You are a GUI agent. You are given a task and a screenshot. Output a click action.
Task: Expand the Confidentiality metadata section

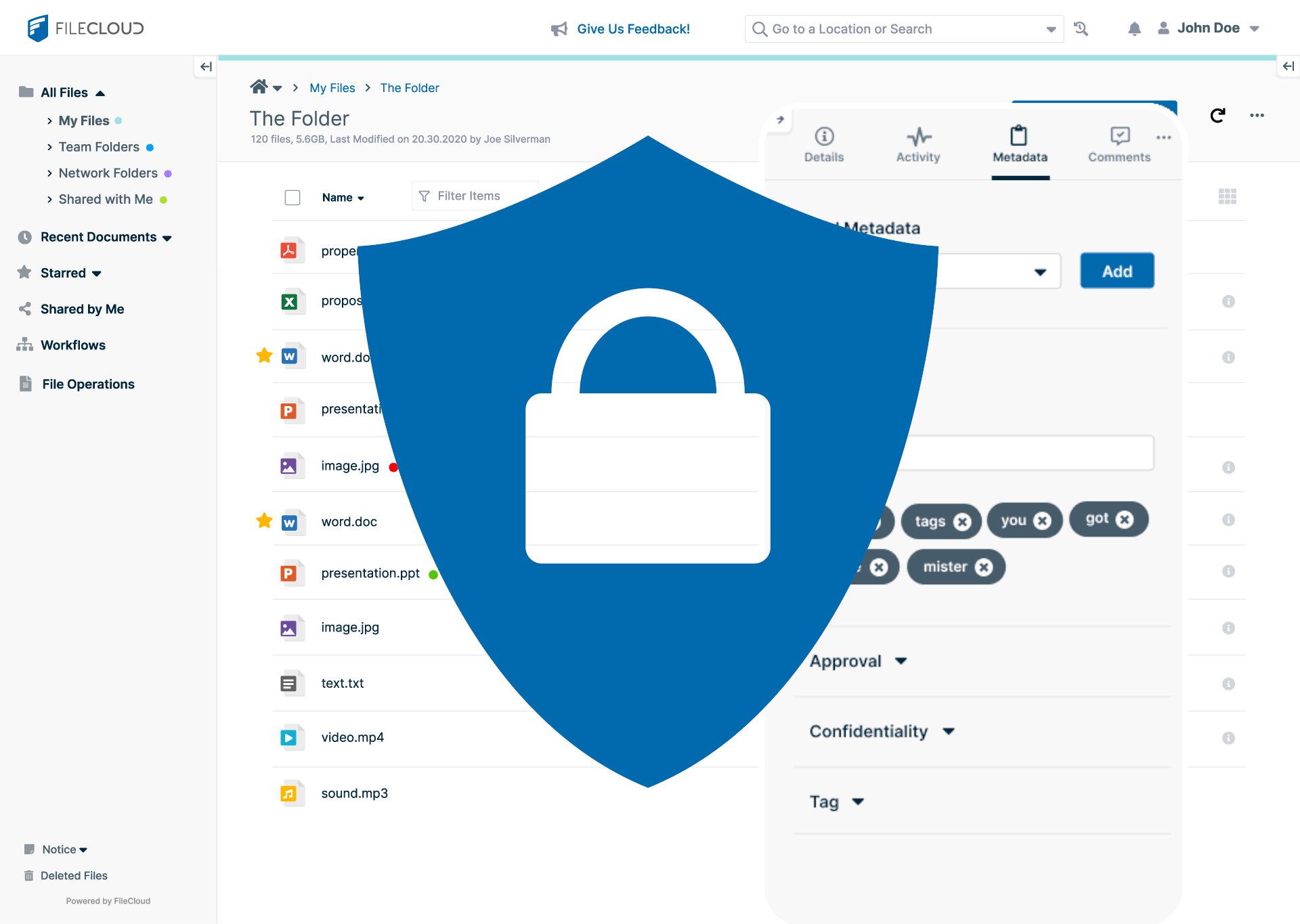pos(949,731)
